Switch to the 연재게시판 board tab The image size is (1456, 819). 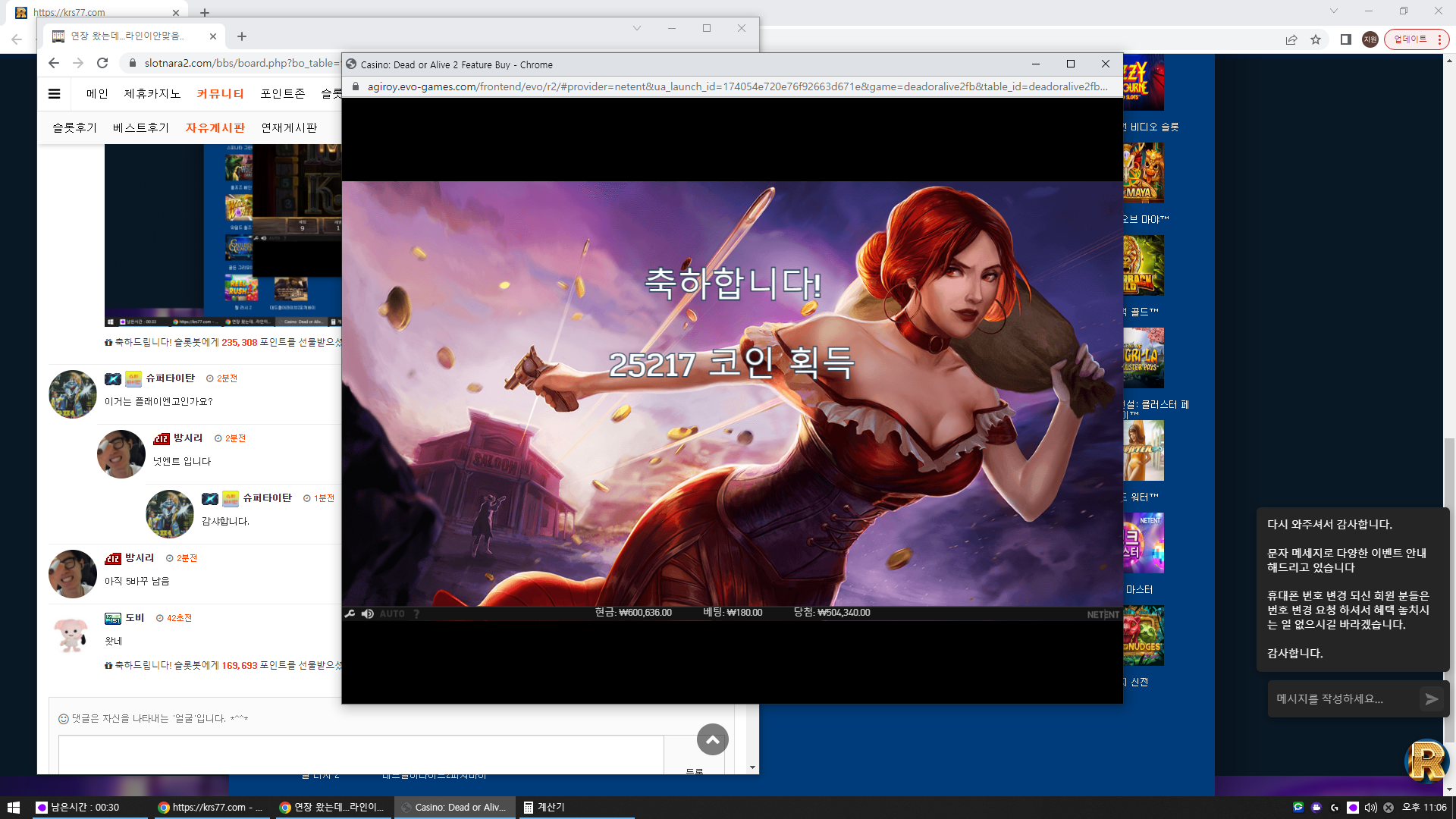[x=289, y=128]
